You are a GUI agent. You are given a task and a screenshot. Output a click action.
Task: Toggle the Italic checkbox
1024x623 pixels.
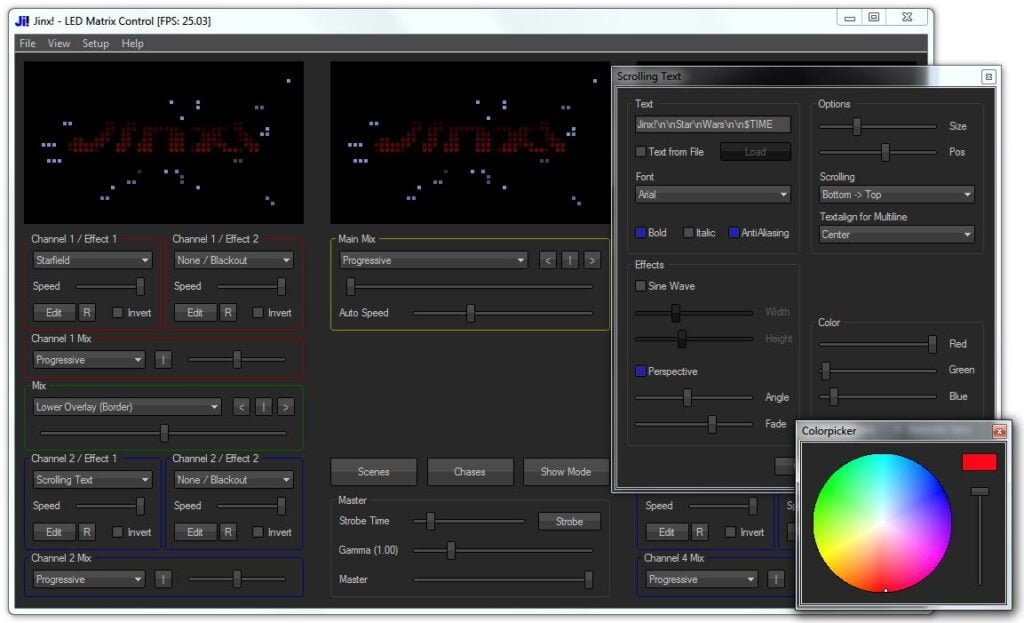click(690, 232)
